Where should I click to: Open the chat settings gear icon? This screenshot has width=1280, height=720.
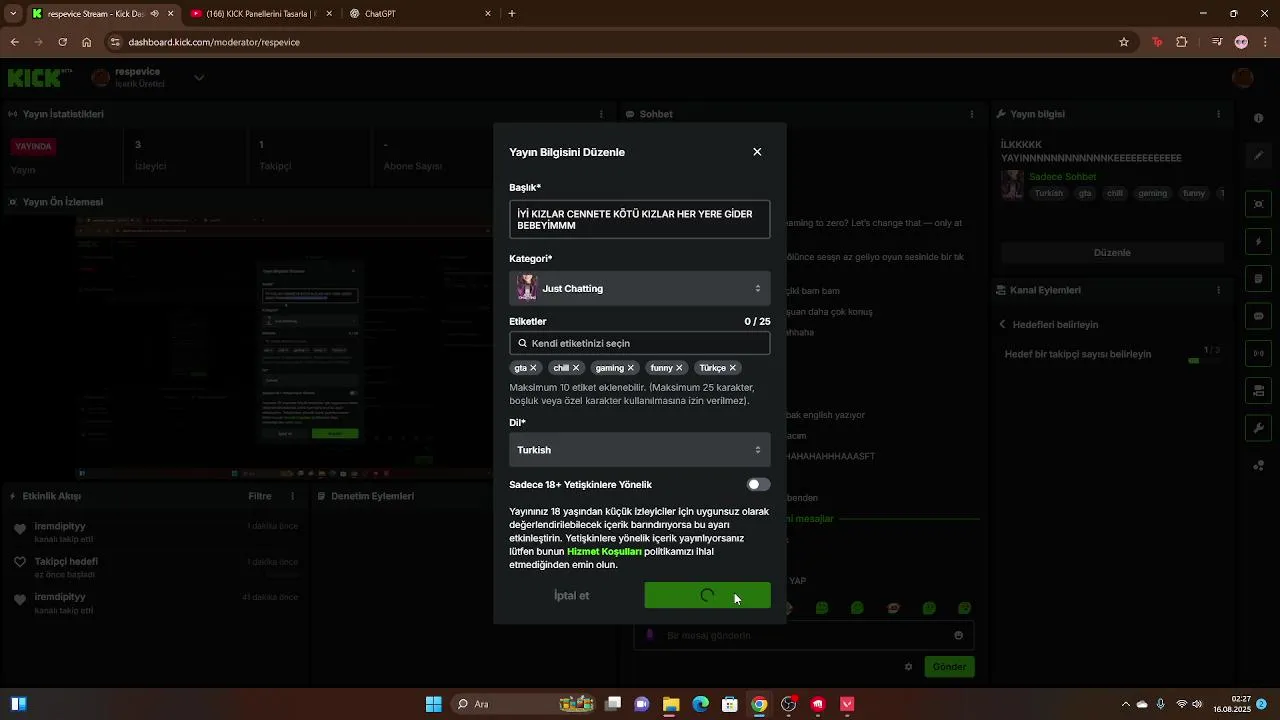[x=908, y=667]
